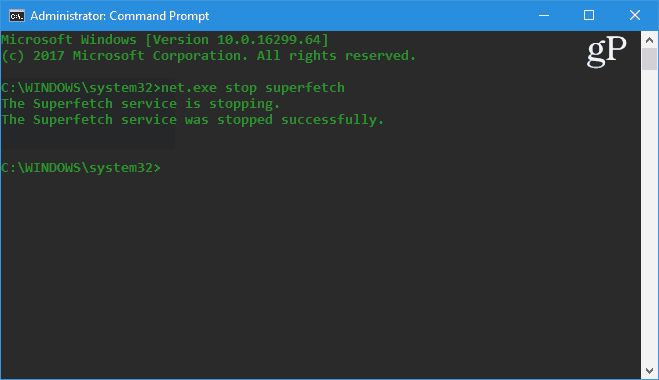
Task: Open the Command Prompt system menu icon
Action: (x=17, y=16)
